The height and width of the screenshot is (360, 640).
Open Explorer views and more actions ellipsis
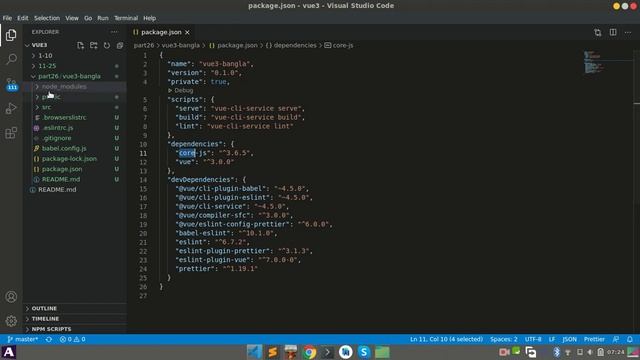114,32
